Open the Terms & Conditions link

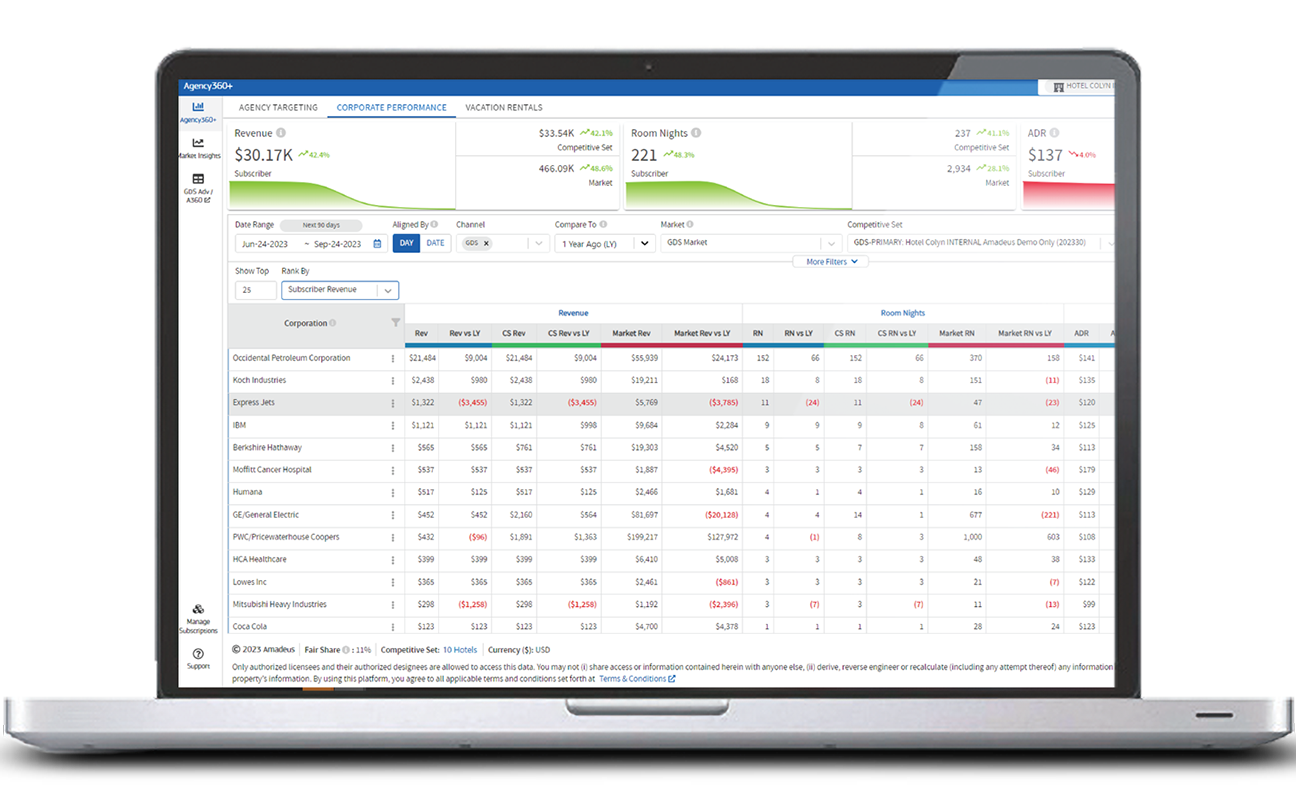point(637,679)
